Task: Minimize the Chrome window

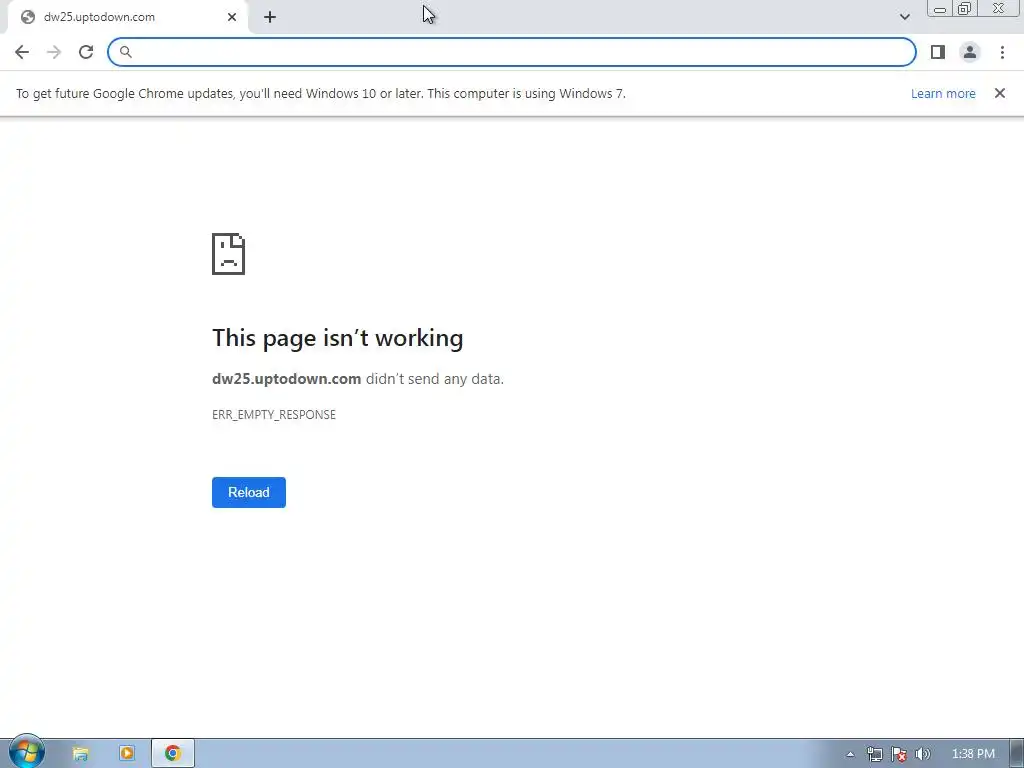Action: click(940, 8)
